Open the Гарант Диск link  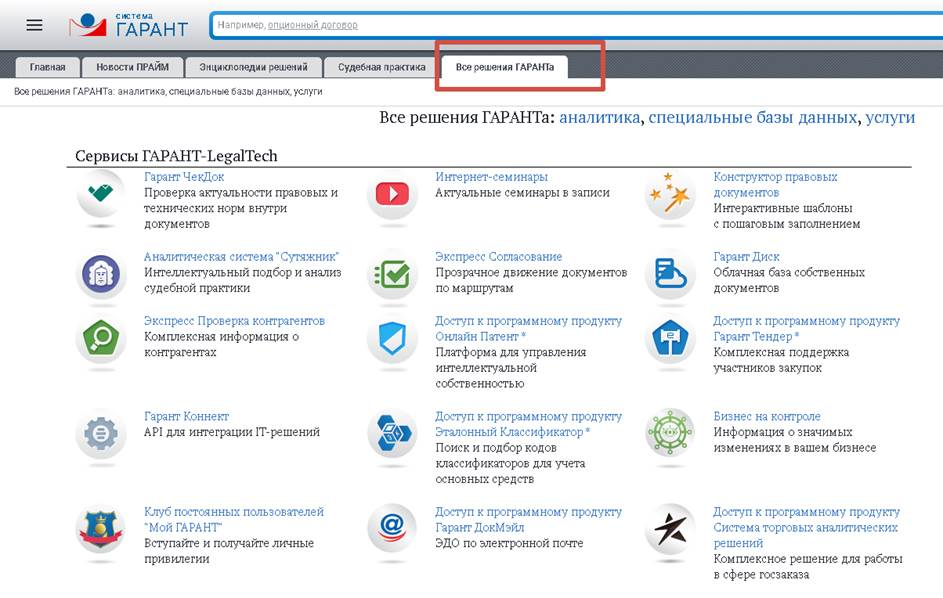pyautogui.click(x=746, y=257)
